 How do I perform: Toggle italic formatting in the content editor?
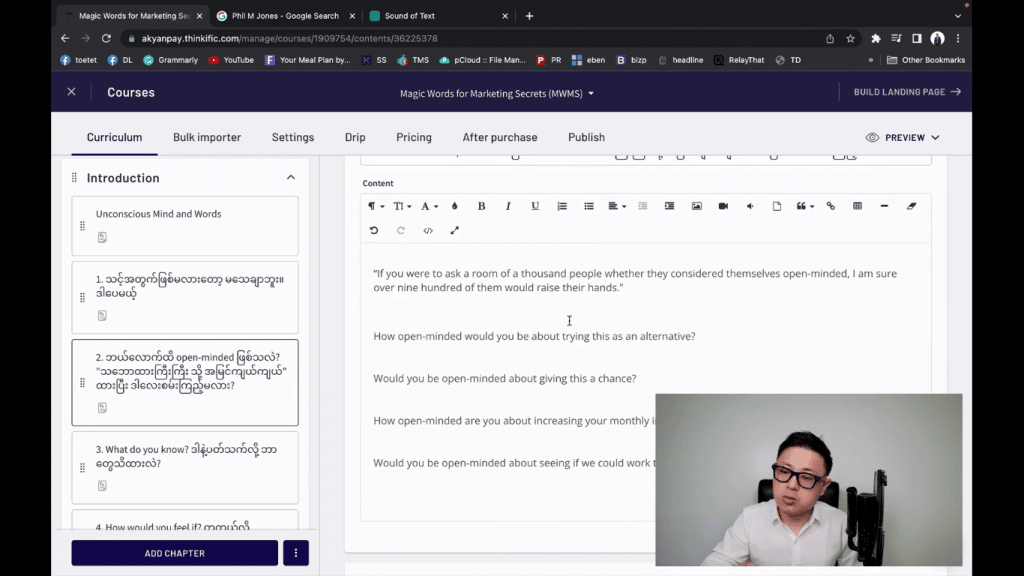(x=508, y=206)
